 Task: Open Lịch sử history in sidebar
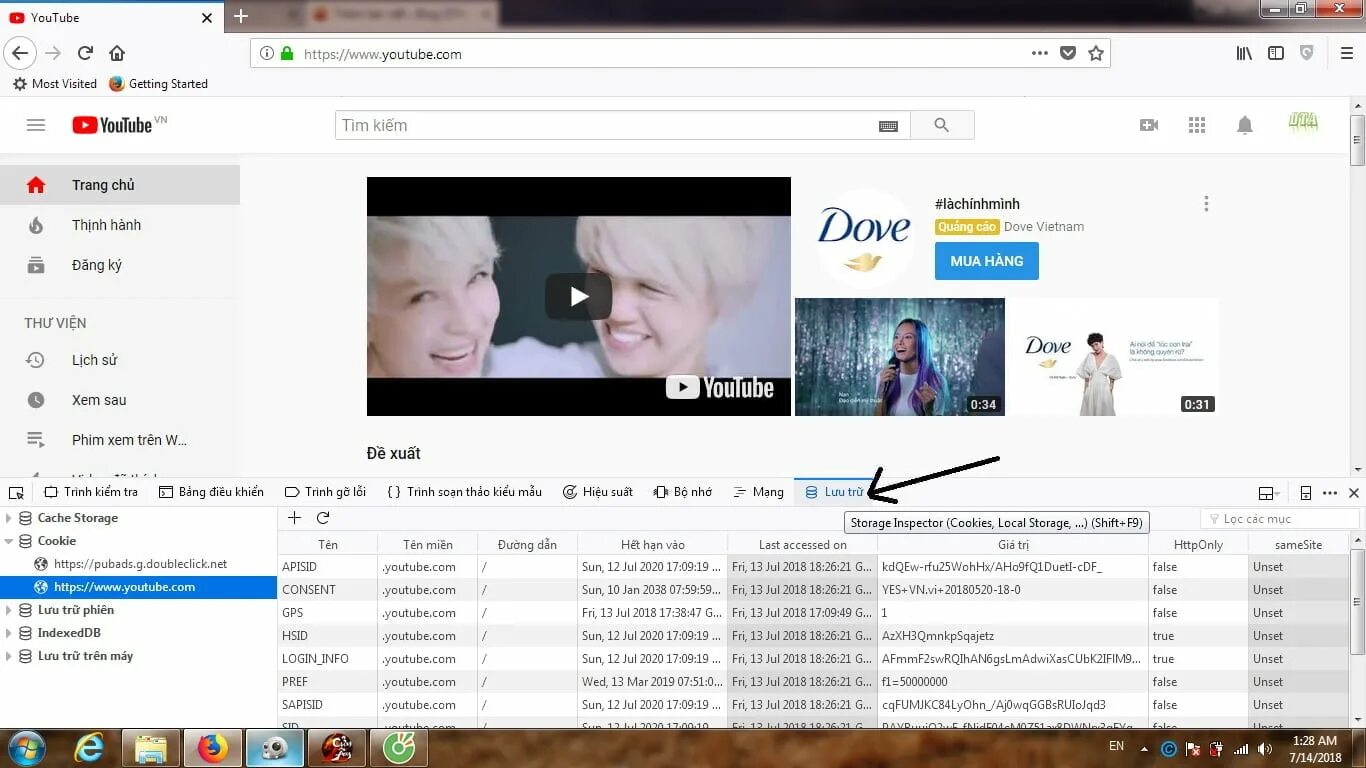120,360
